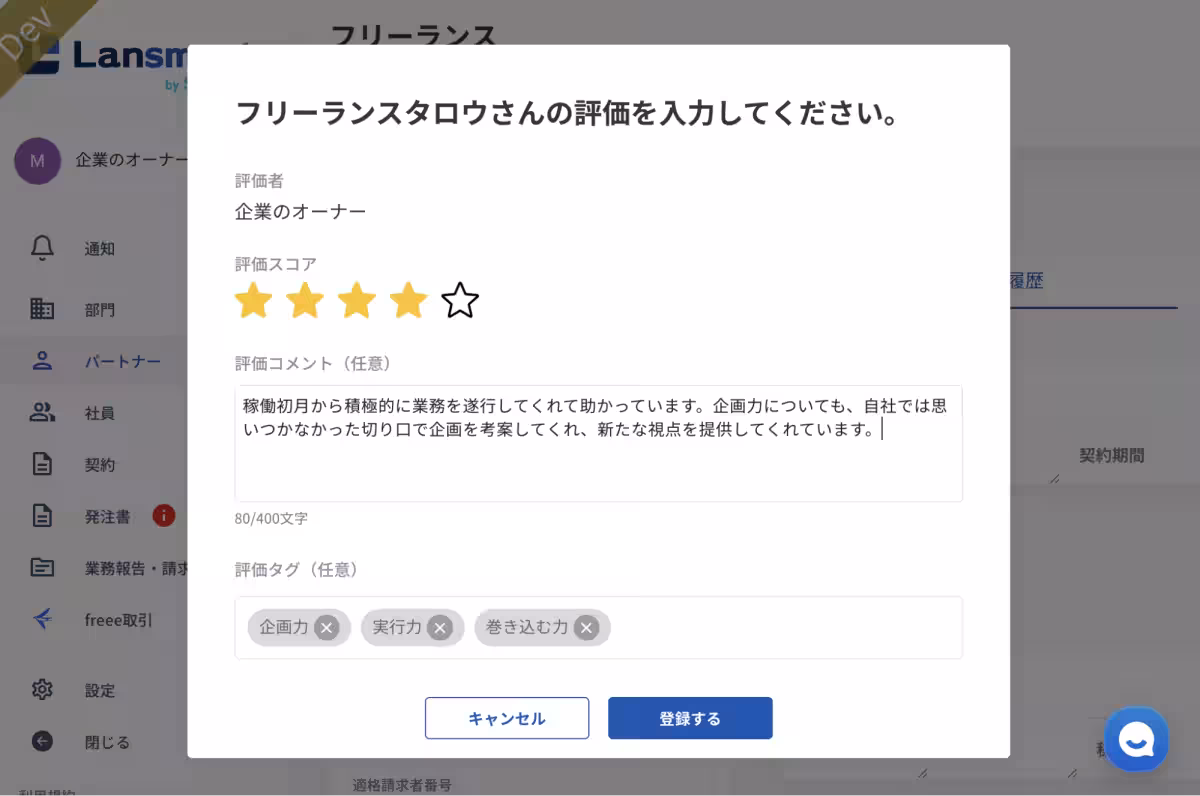Image resolution: width=1200 pixels, height=796 pixels.
Task: Click the キャンセル button
Action: (x=507, y=718)
